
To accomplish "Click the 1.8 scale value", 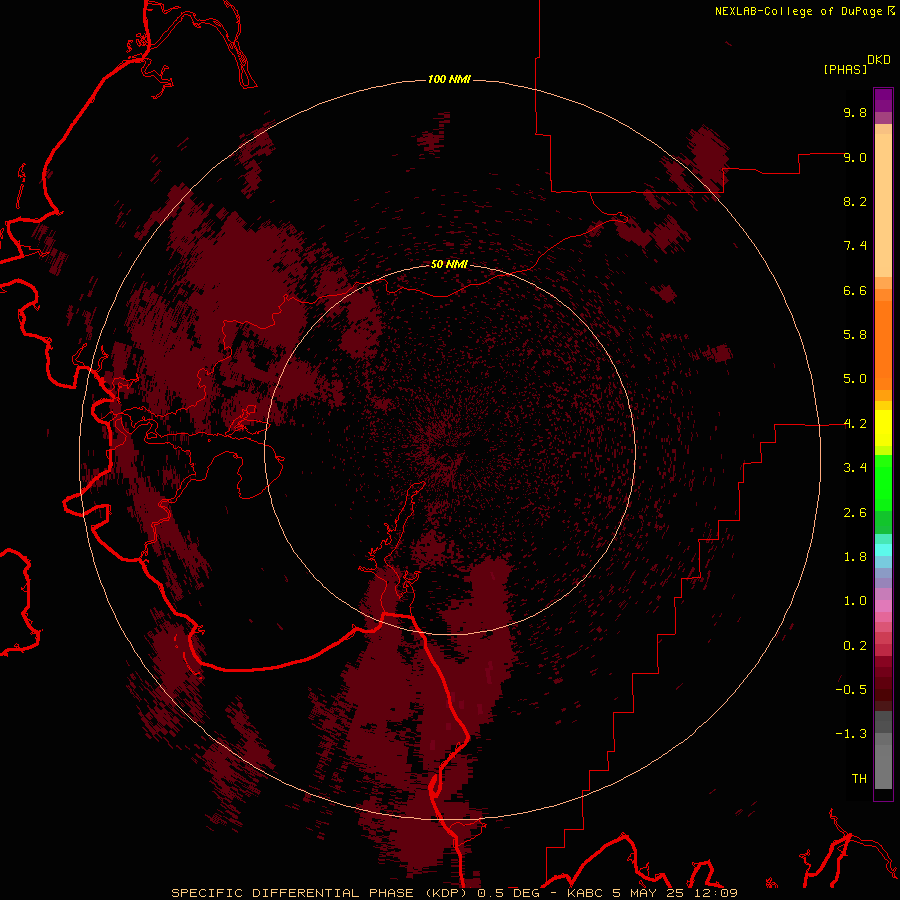I will (x=855, y=557).
